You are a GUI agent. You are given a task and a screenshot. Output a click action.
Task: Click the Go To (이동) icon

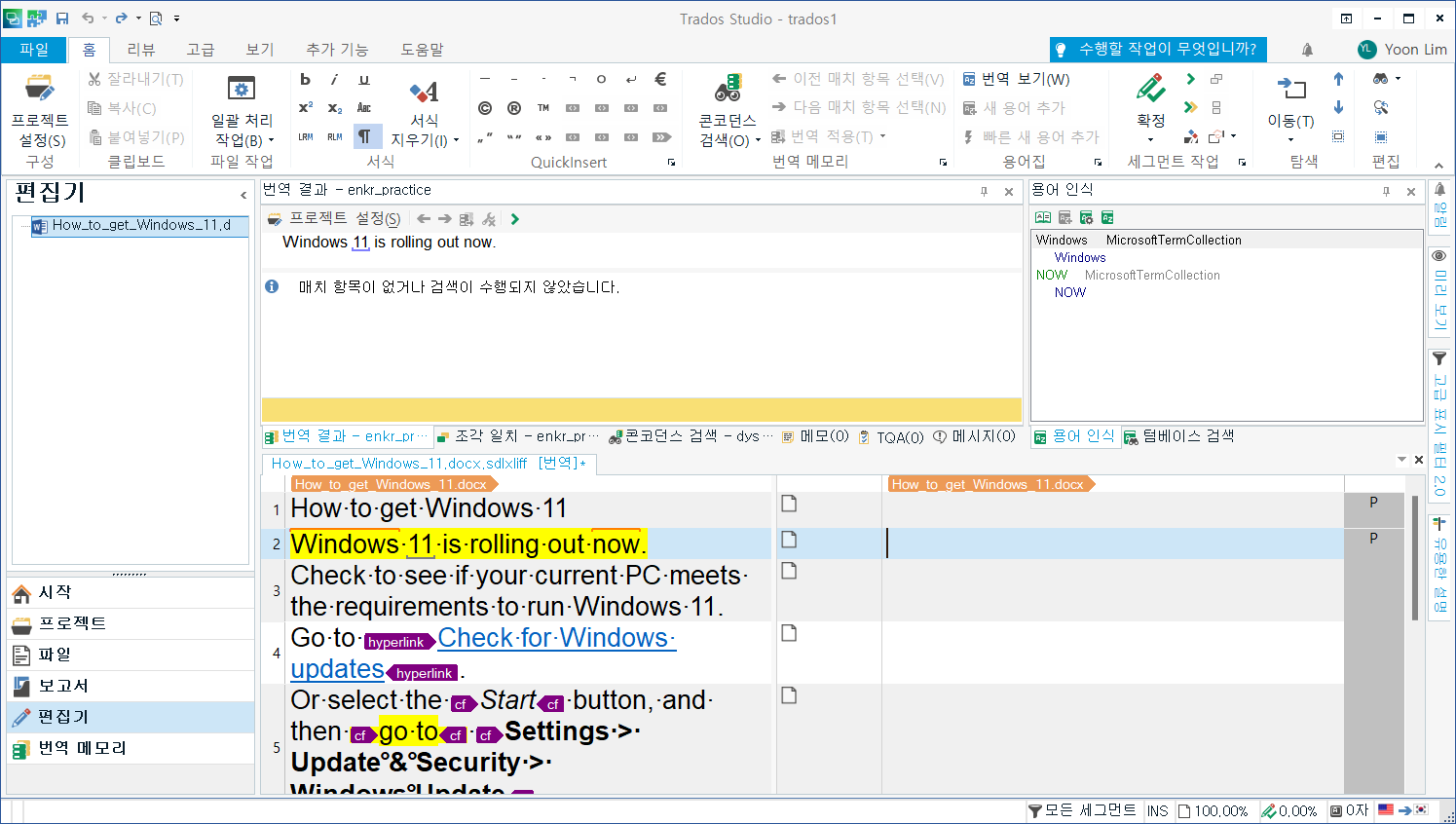(x=1291, y=90)
